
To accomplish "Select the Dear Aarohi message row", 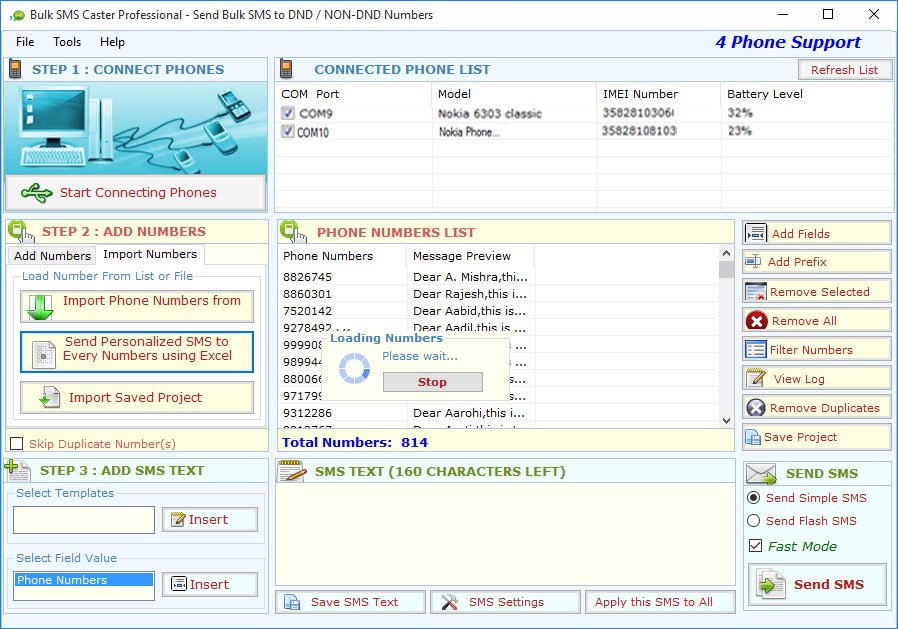I will (498, 413).
